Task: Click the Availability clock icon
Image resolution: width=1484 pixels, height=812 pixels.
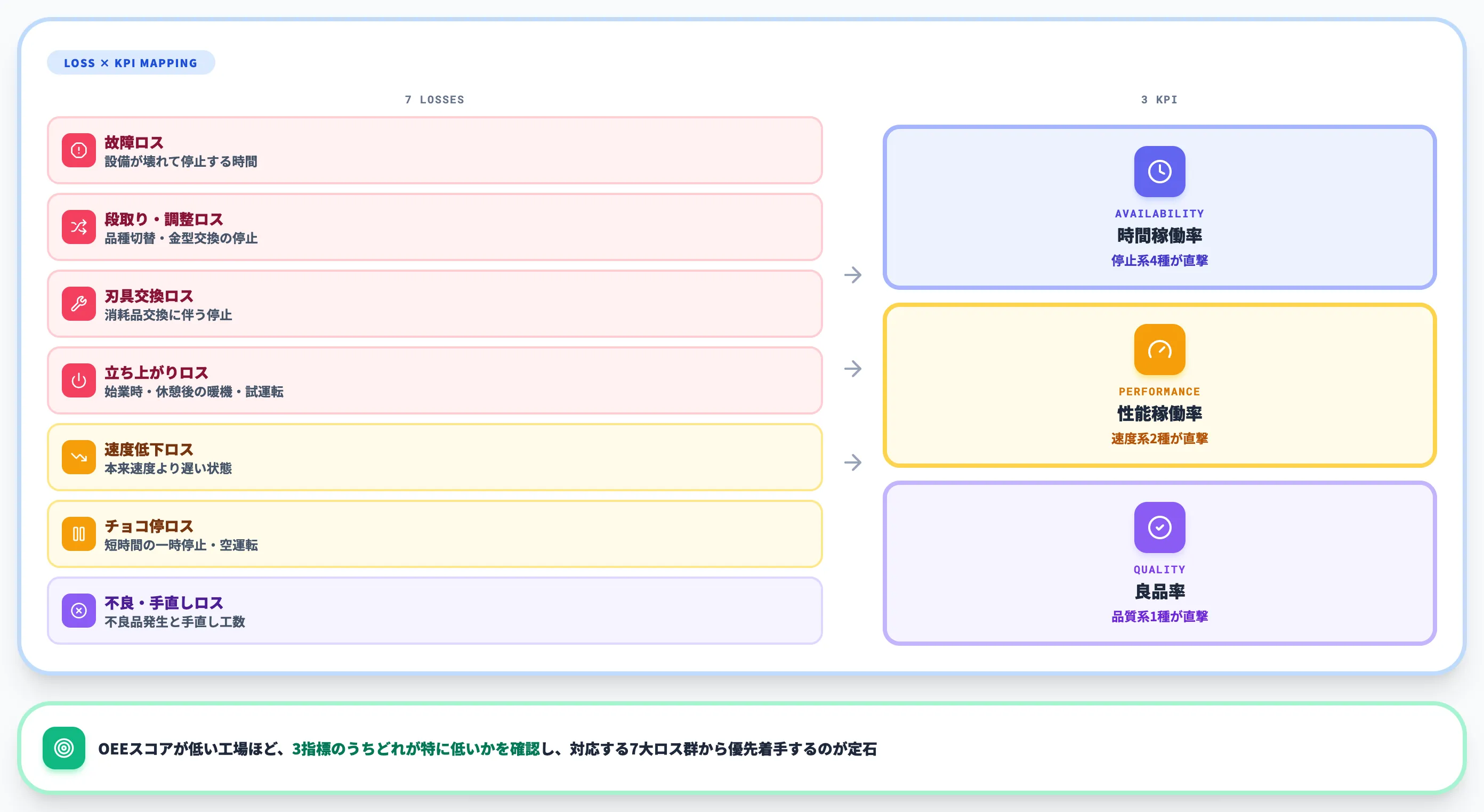Action: click(x=1160, y=172)
